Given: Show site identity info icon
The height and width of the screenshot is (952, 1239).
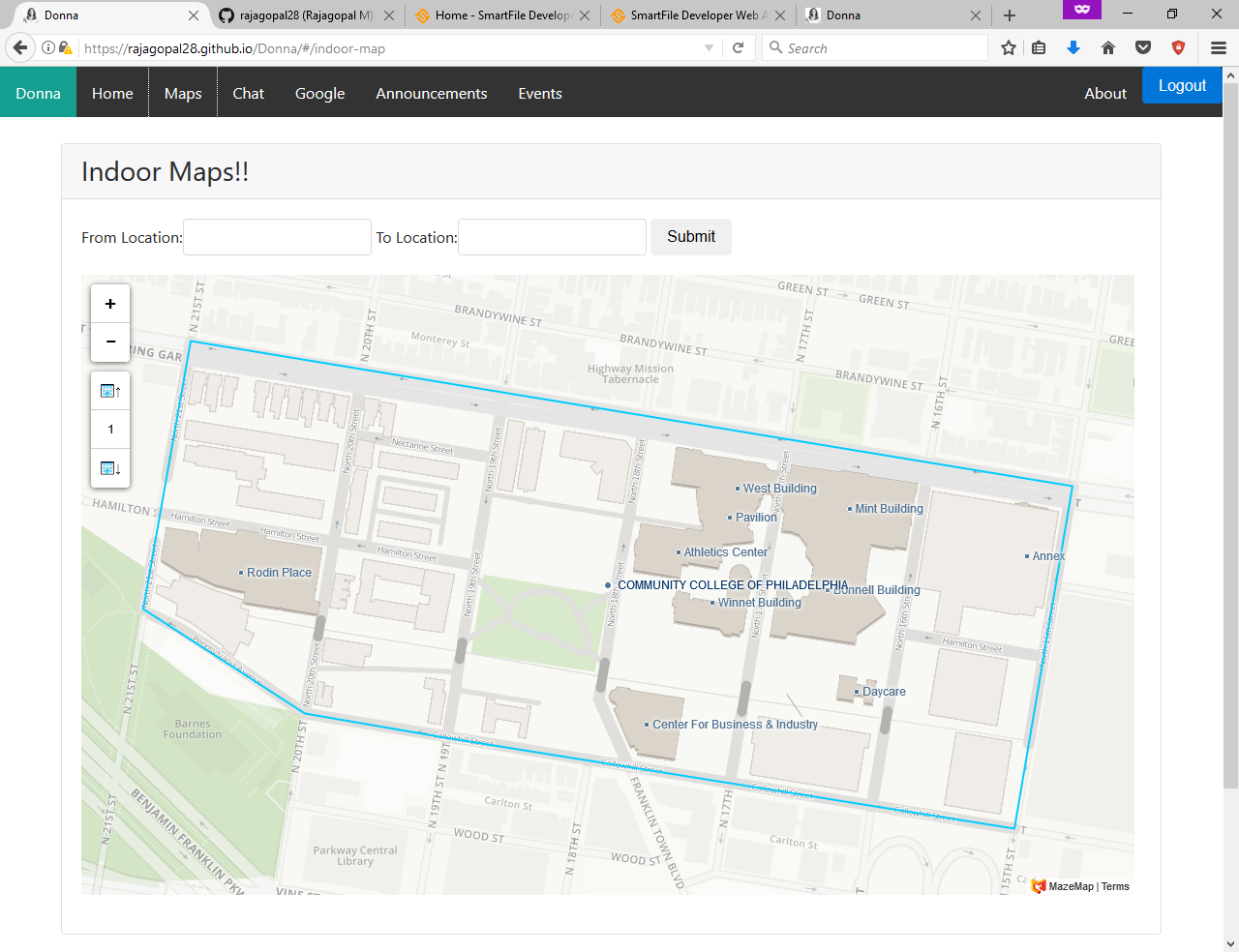Looking at the screenshot, I should [x=48, y=47].
